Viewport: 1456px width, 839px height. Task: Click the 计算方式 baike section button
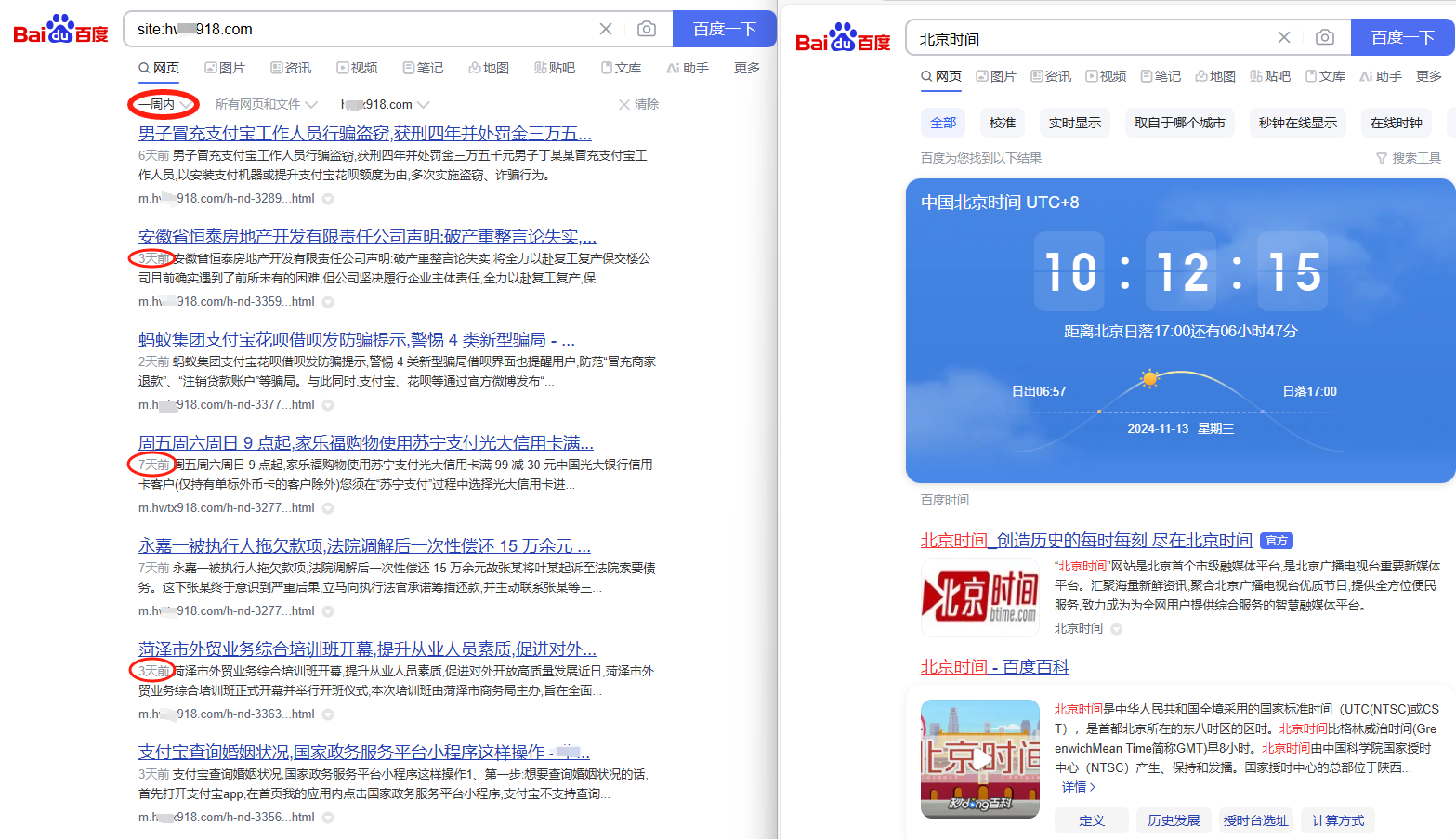(1338, 820)
